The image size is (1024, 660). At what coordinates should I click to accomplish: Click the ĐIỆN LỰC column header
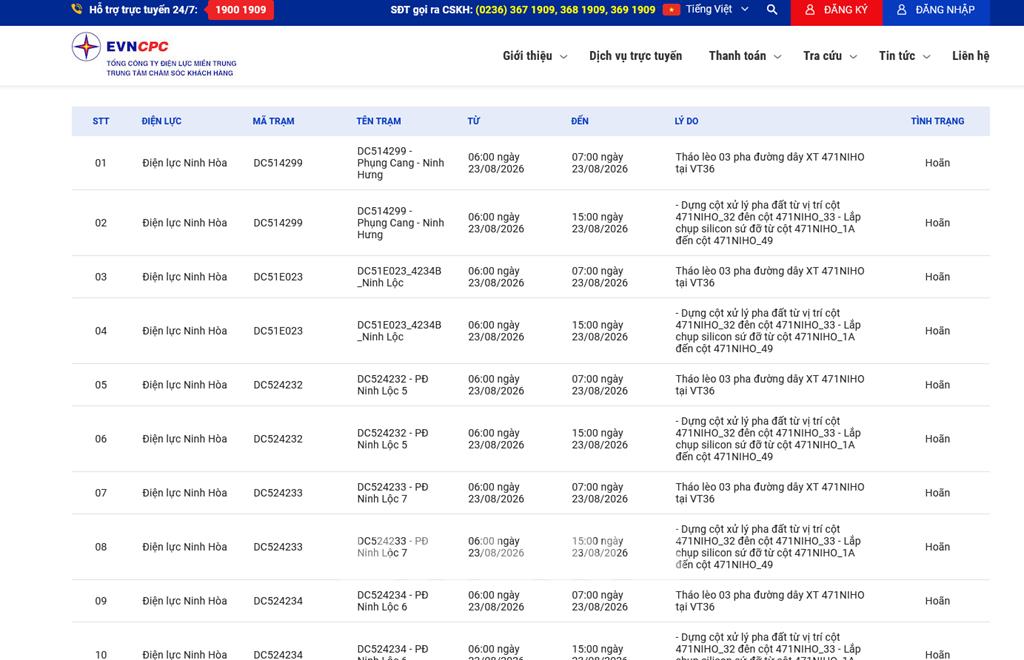click(x=161, y=121)
